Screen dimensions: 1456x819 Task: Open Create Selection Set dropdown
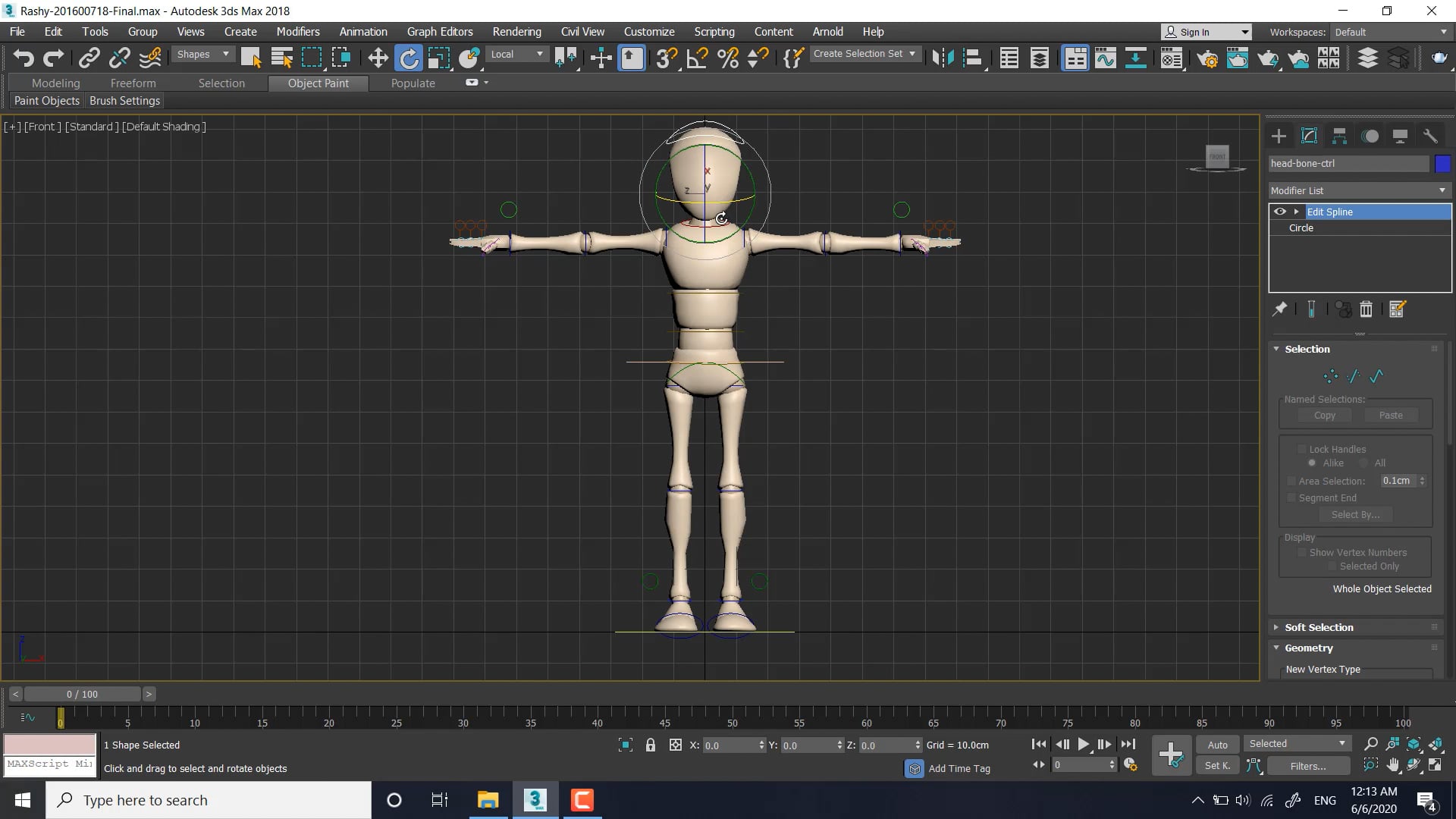pos(865,54)
